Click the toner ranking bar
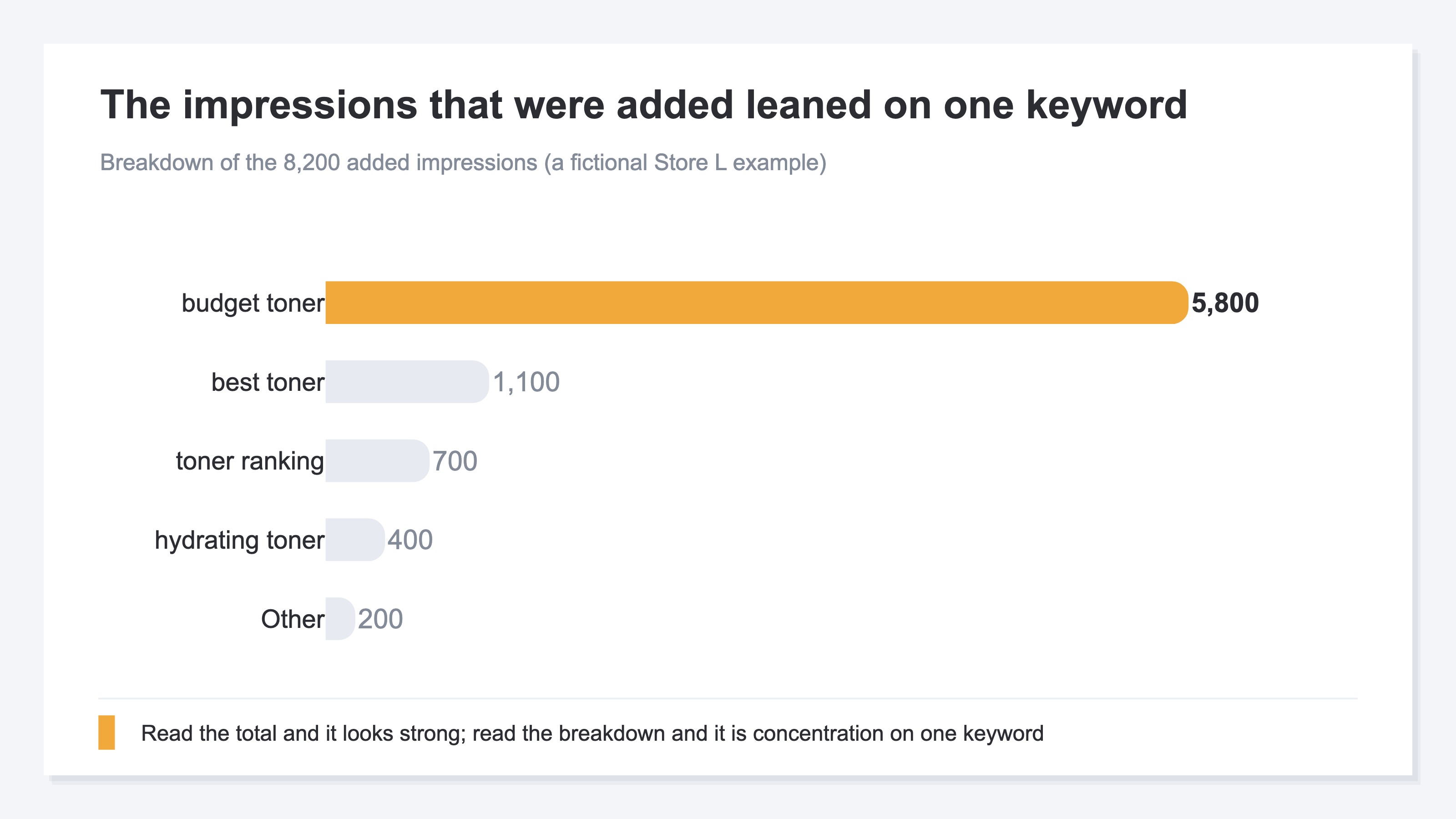 tap(378, 460)
